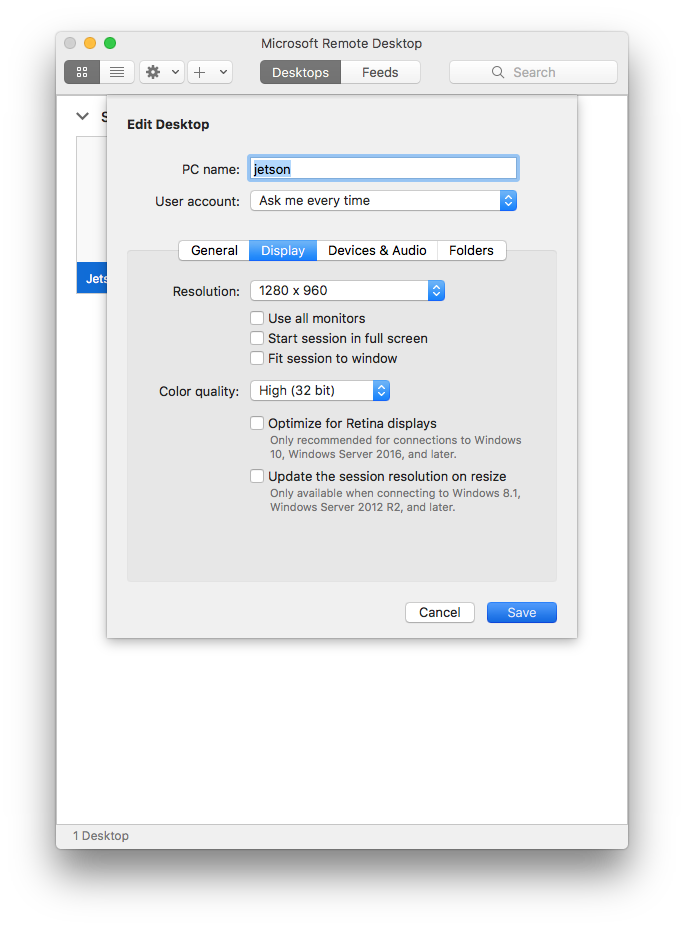Enable Optimize for Retina displays
This screenshot has height=929, width=684.
pyautogui.click(x=257, y=424)
